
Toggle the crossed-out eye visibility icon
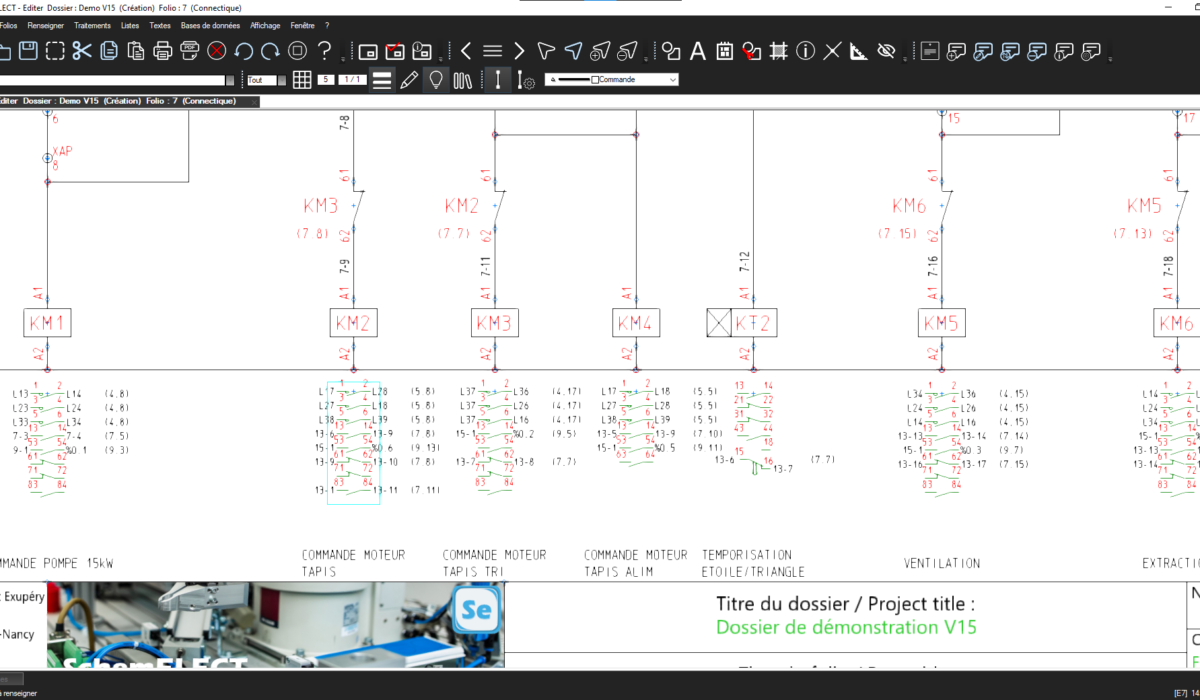[886, 50]
